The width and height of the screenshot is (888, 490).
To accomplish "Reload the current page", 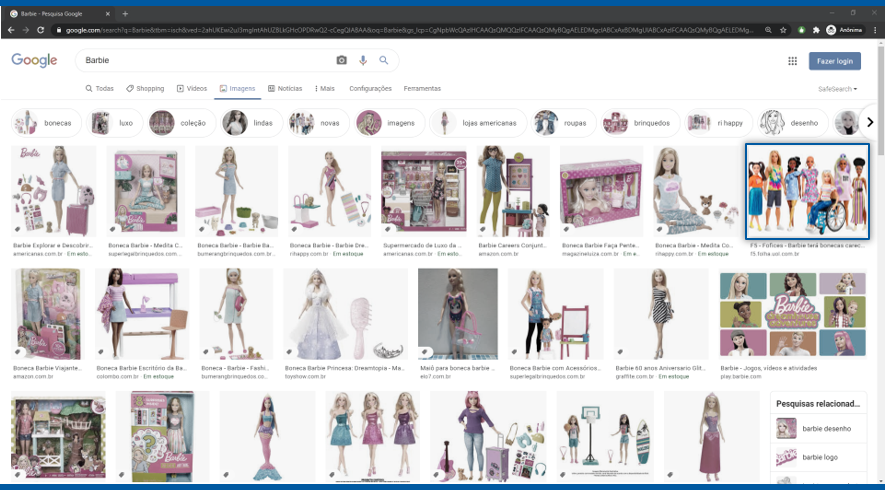I will pyautogui.click(x=41, y=30).
